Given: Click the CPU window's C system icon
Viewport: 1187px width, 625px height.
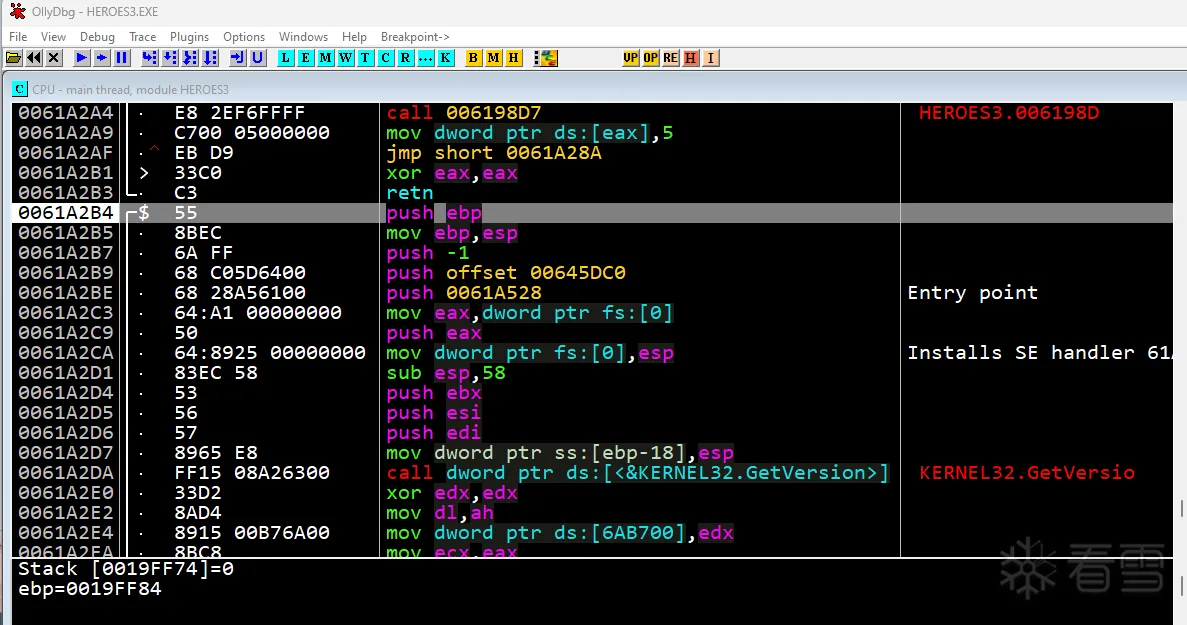Looking at the screenshot, I should click(x=19, y=89).
